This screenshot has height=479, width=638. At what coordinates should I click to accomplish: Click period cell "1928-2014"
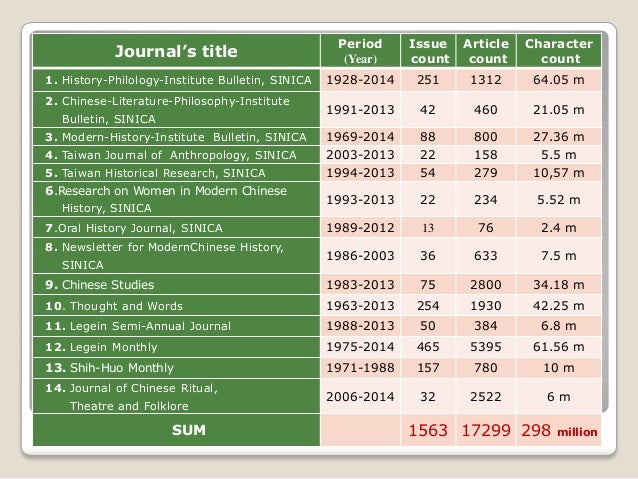360,80
